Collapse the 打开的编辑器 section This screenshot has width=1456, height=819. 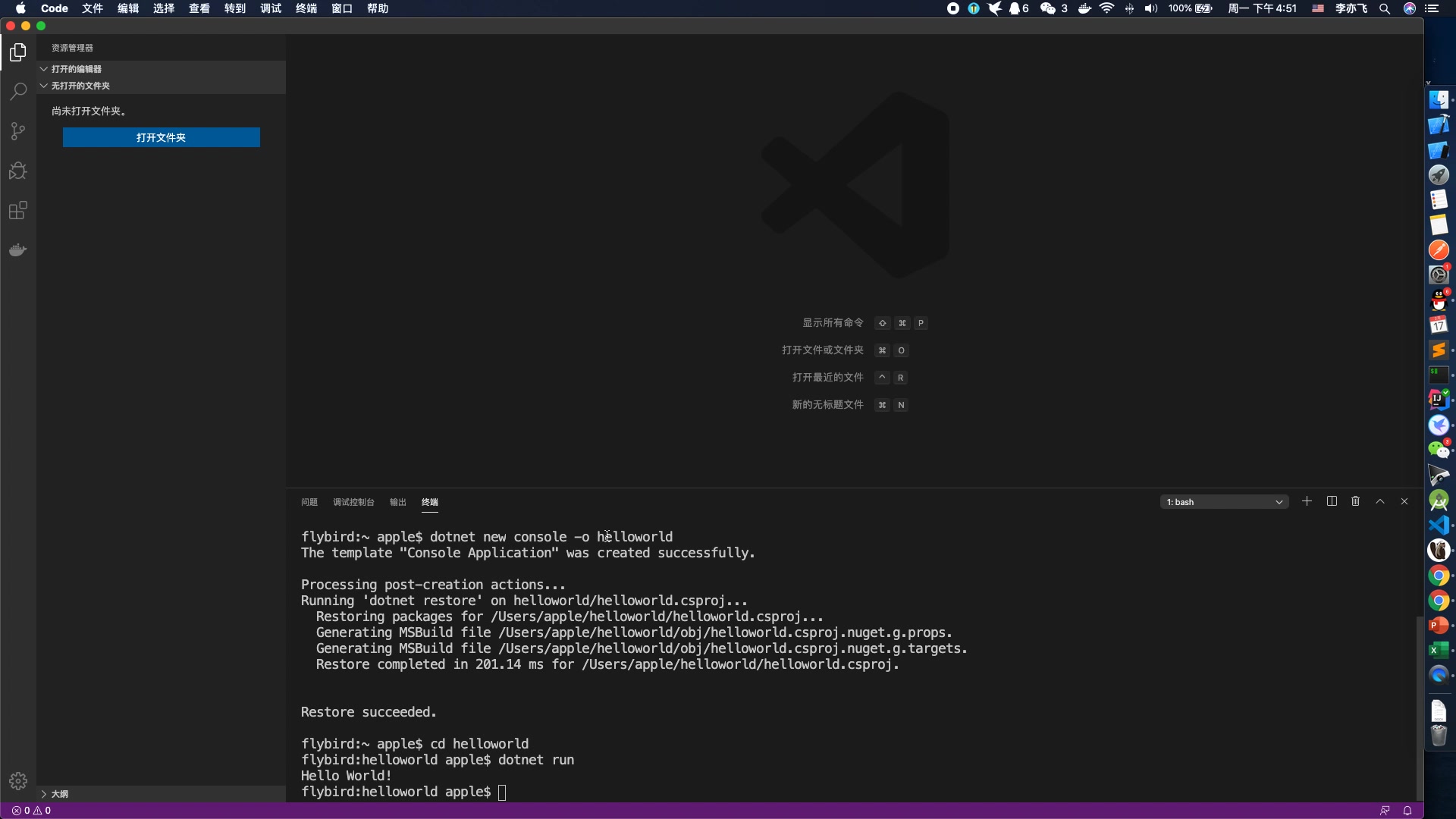click(x=162, y=69)
